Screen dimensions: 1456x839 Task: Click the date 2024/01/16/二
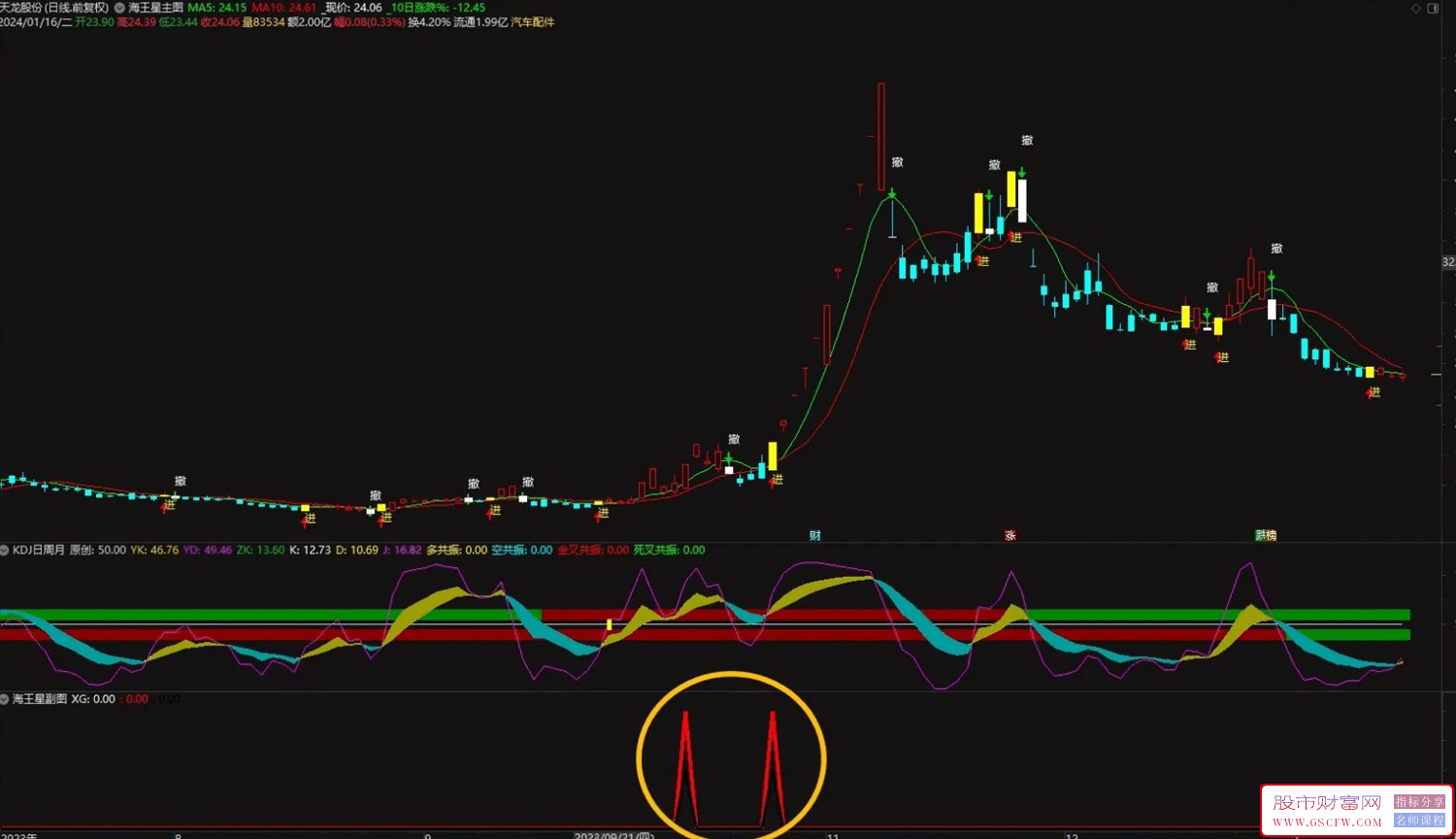pos(36,21)
